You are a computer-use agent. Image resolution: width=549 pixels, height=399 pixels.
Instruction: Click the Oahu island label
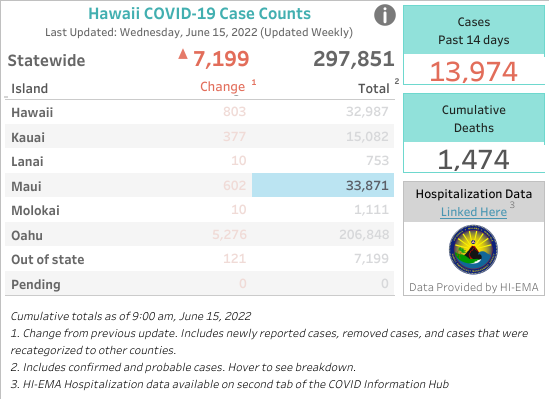point(27,235)
